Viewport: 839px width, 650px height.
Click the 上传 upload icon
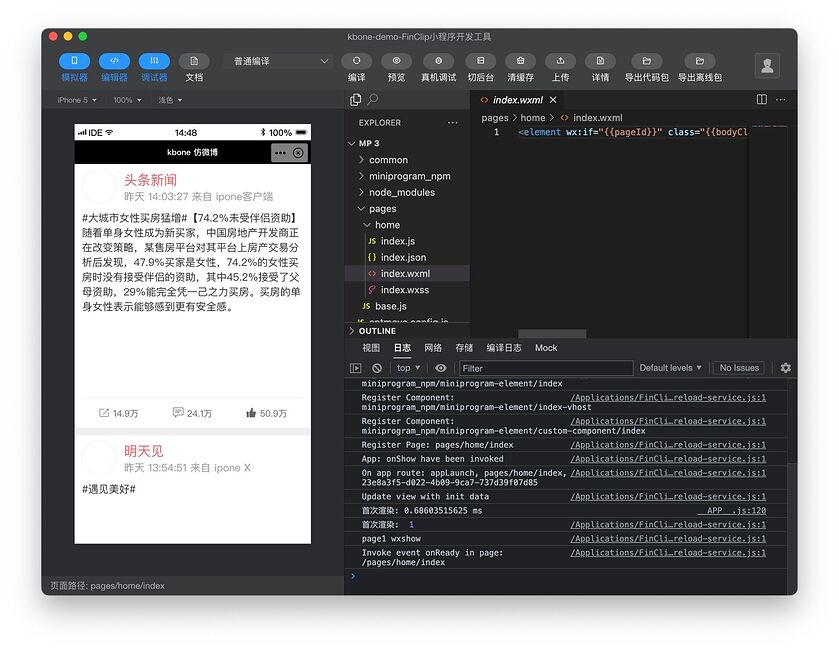pos(560,61)
